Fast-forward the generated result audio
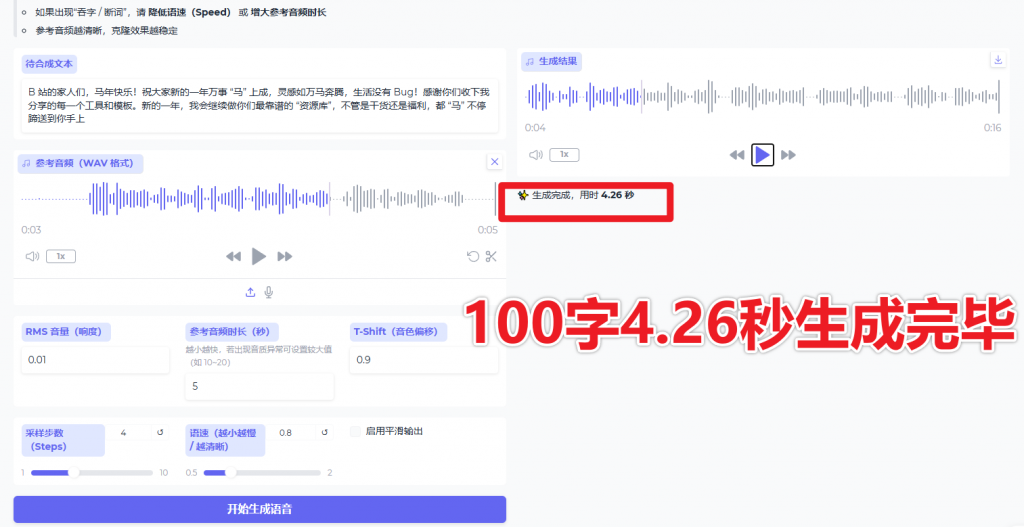Screen dimensions: 1024x527 788,155
